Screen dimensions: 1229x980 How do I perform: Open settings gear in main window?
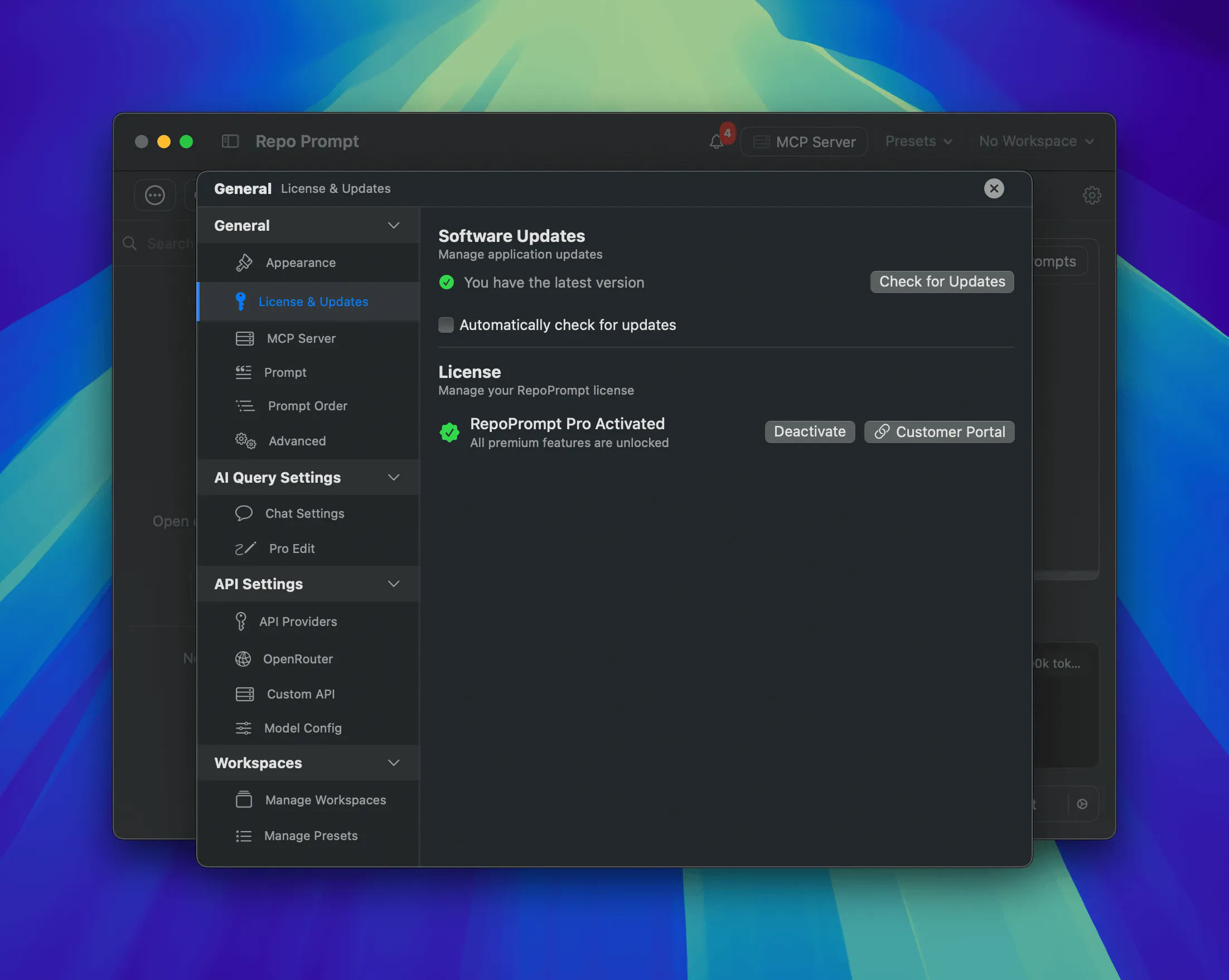point(1092,195)
